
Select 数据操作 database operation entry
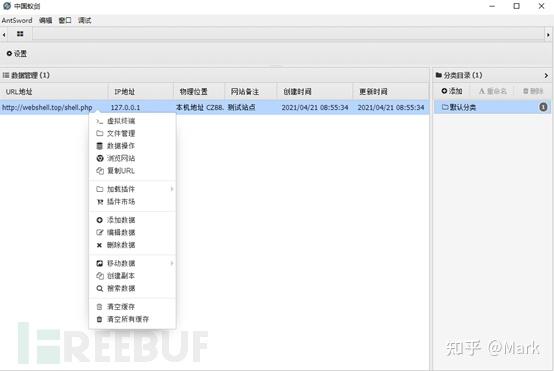point(132,146)
